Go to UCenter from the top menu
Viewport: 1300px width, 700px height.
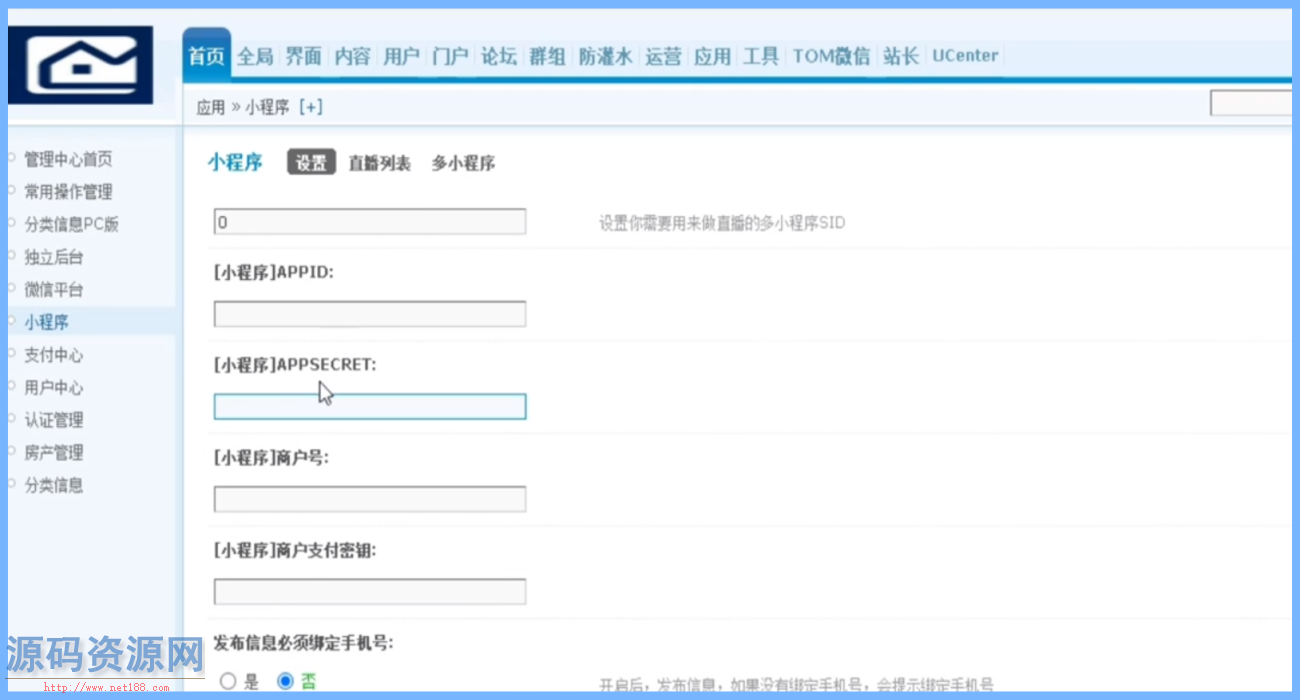[x=963, y=56]
